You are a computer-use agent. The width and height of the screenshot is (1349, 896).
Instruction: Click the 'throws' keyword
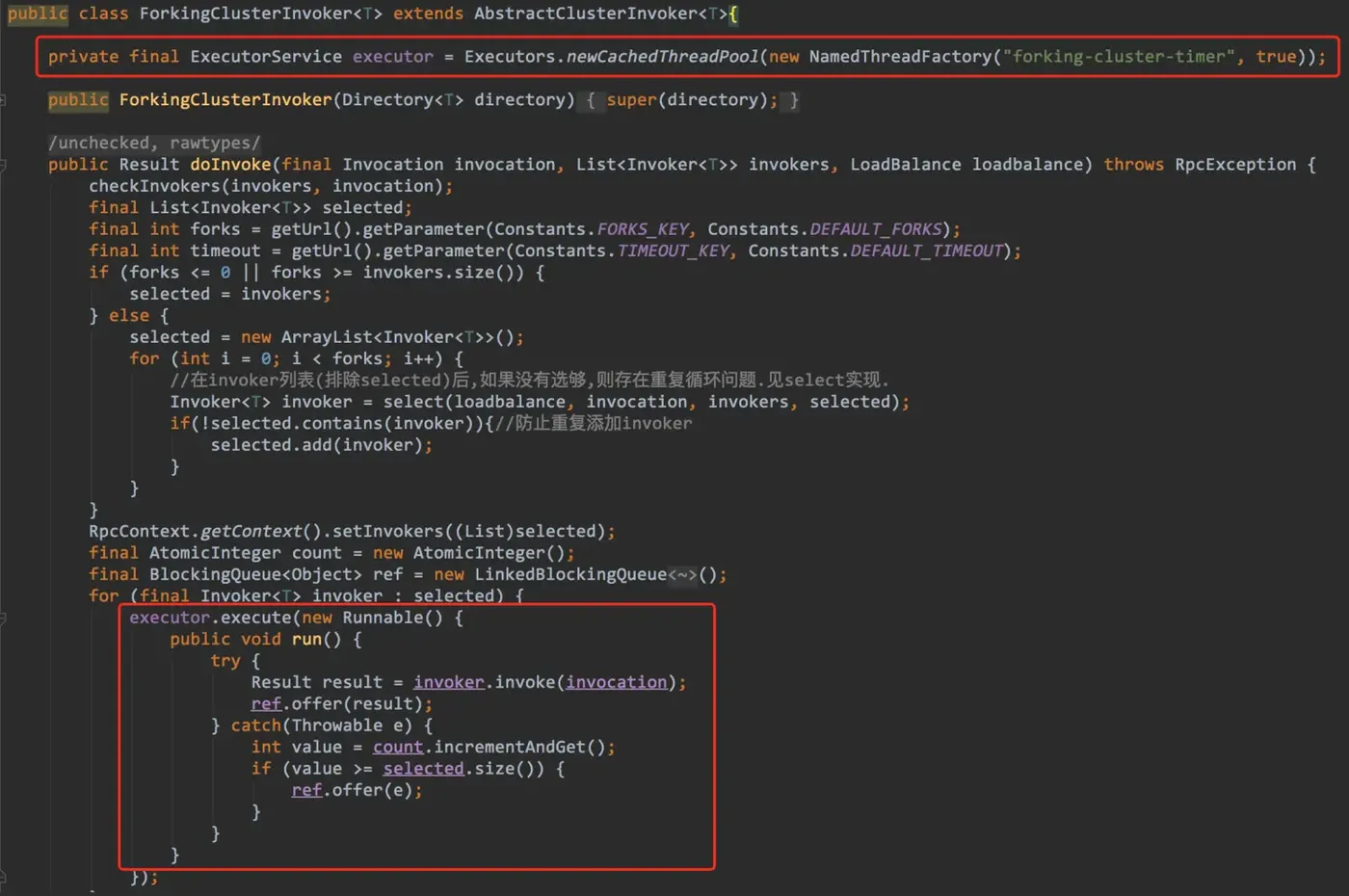1134,165
